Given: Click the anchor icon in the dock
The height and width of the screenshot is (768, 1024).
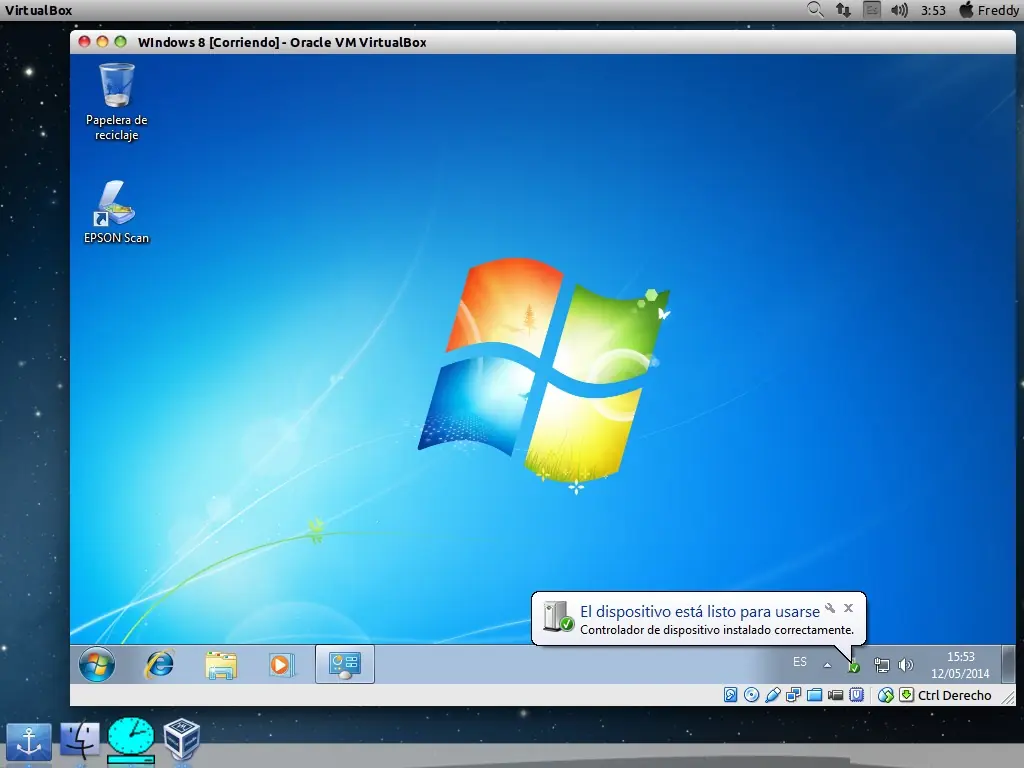Looking at the screenshot, I should click(x=29, y=741).
